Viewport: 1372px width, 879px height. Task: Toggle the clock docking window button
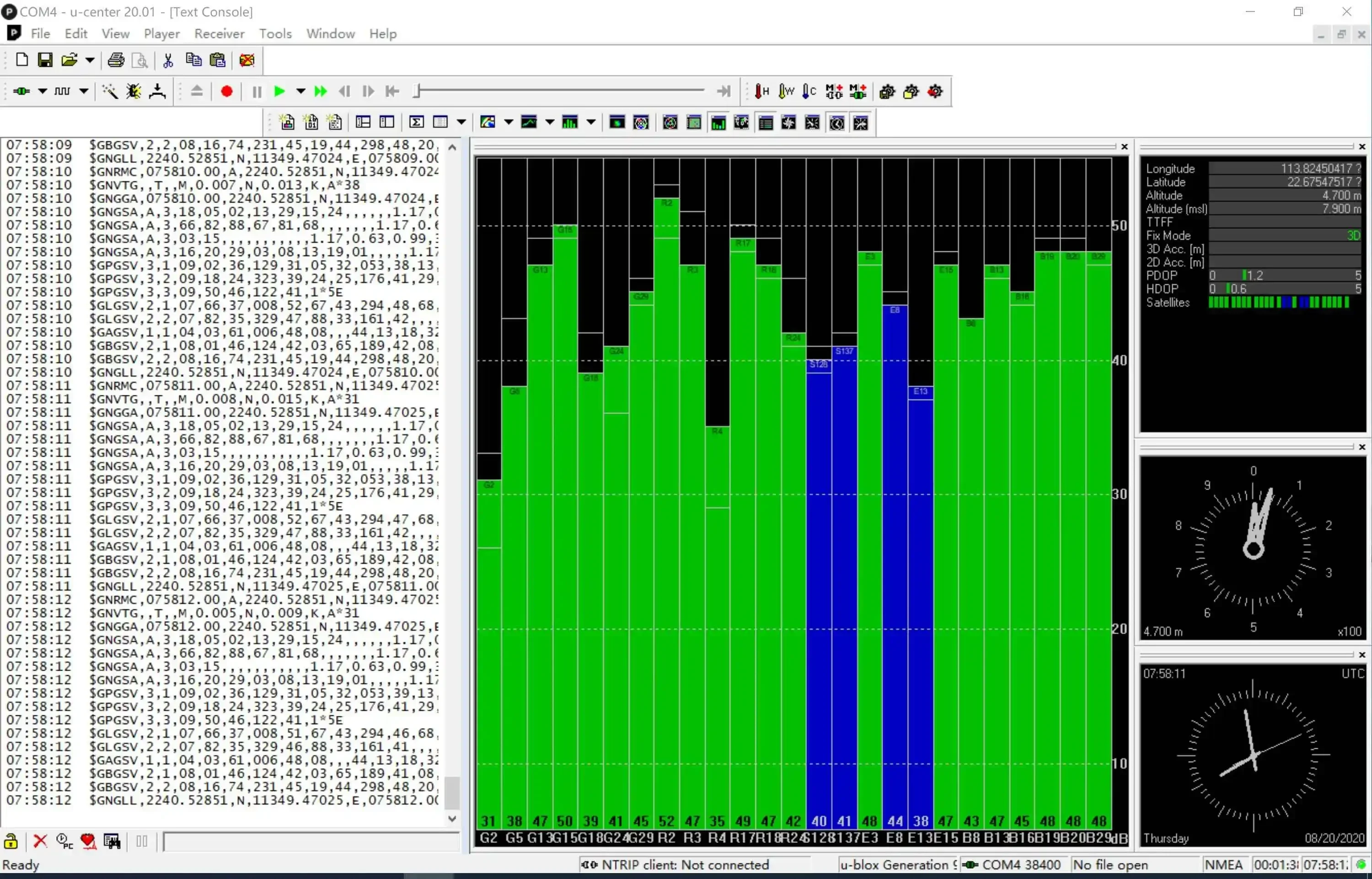(x=837, y=123)
